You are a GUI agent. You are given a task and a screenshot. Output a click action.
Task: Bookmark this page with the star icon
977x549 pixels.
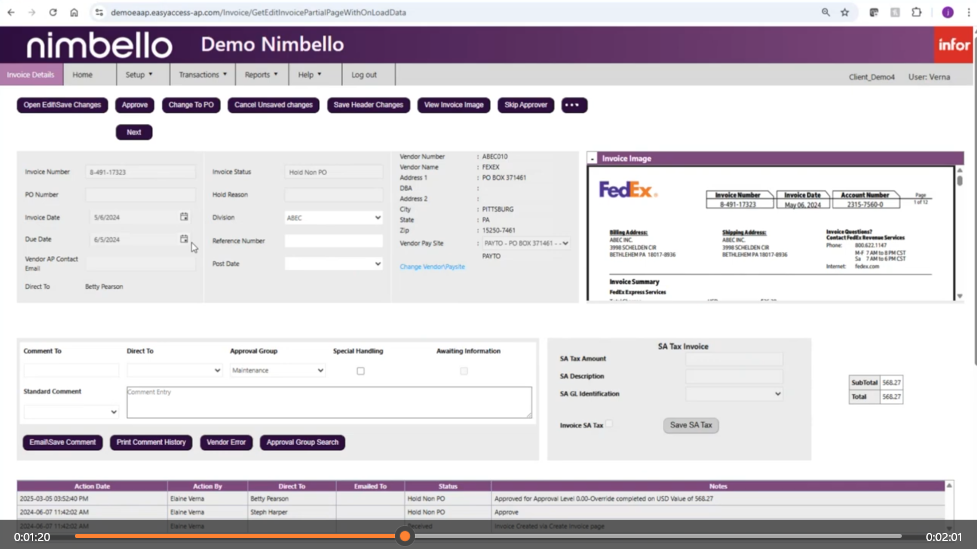(845, 12)
